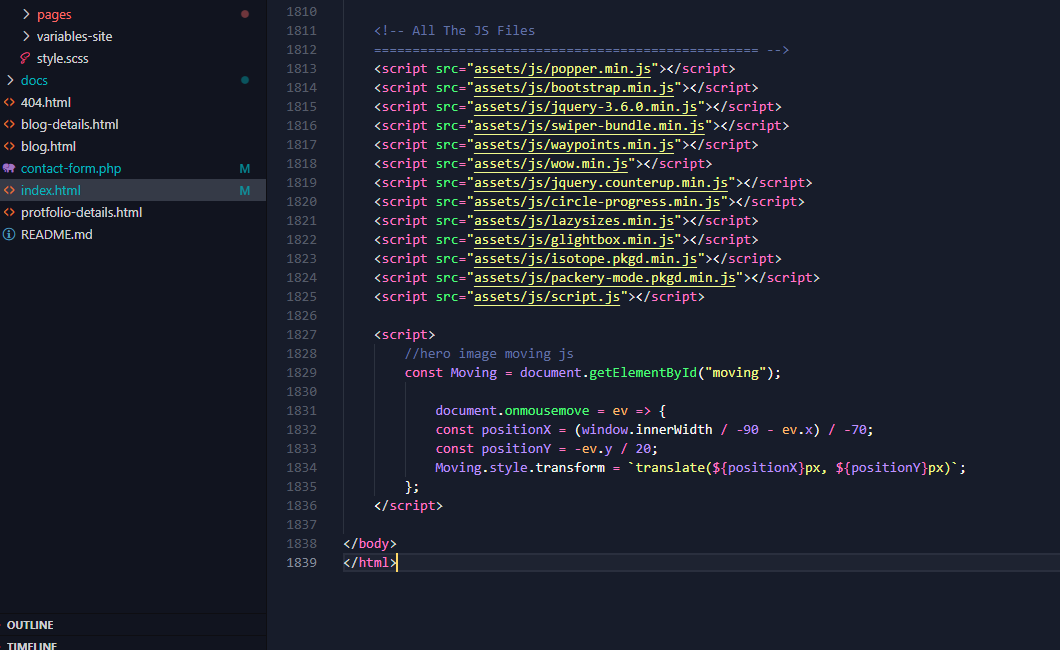
Task: Click the comment "<!-- All The JS Files"
Action: pos(454,30)
